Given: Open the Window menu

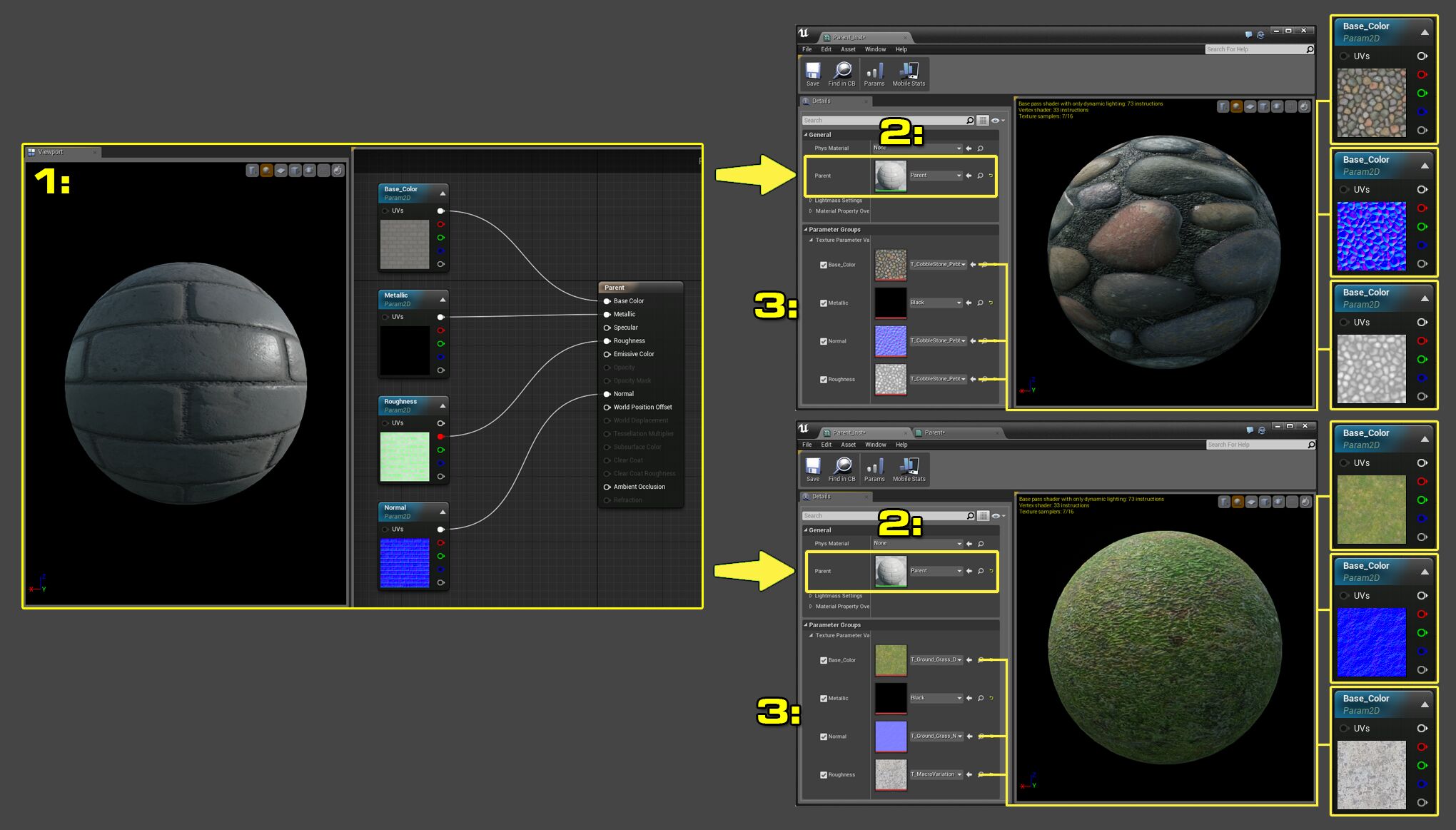Looking at the screenshot, I should (x=875, y=49).
